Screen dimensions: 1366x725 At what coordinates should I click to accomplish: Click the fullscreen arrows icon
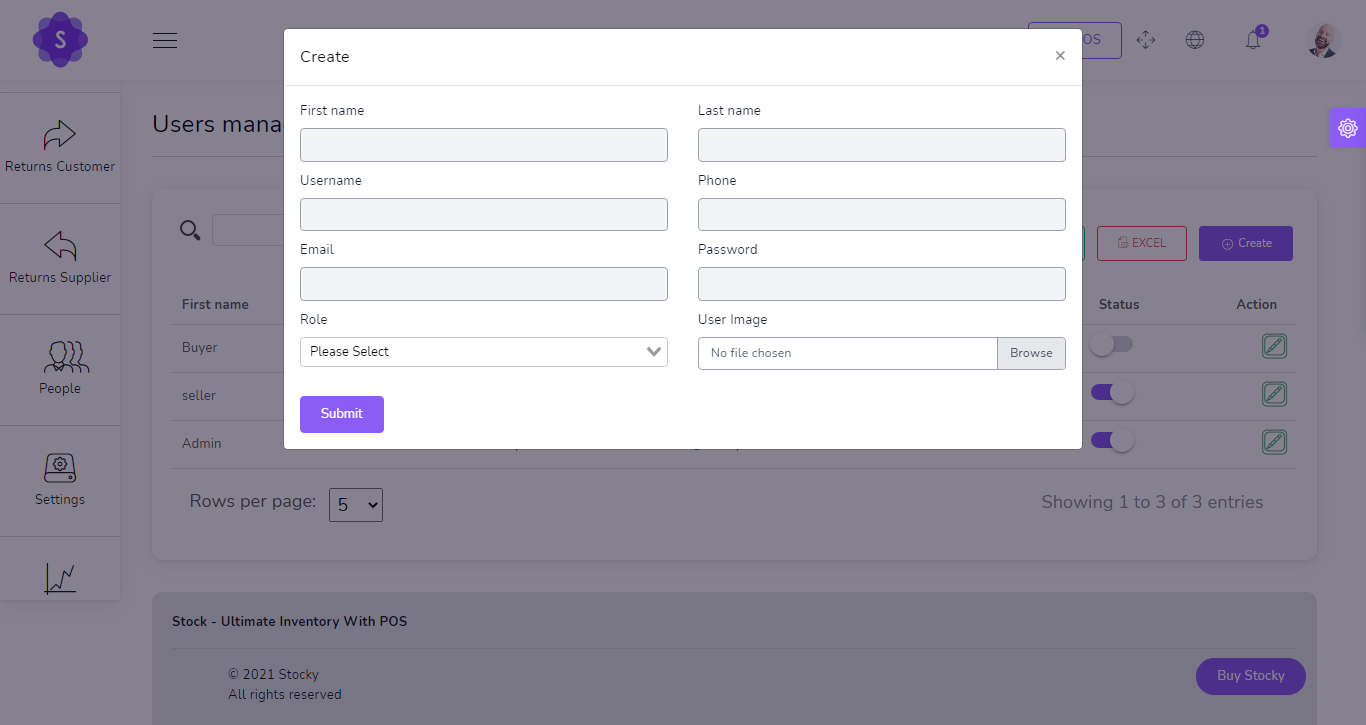(1146, 40)
